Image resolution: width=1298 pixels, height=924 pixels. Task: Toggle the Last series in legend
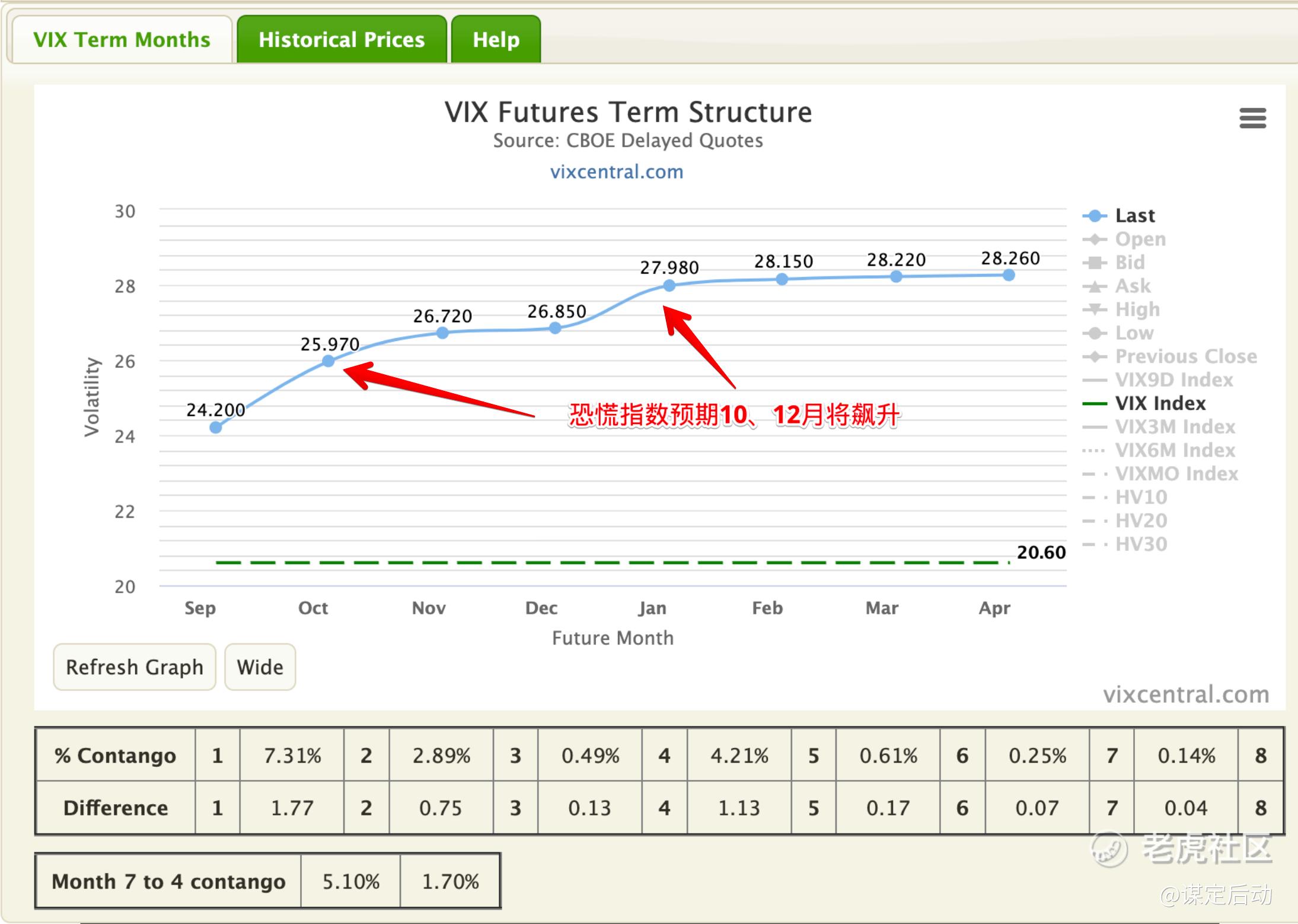1119,215
